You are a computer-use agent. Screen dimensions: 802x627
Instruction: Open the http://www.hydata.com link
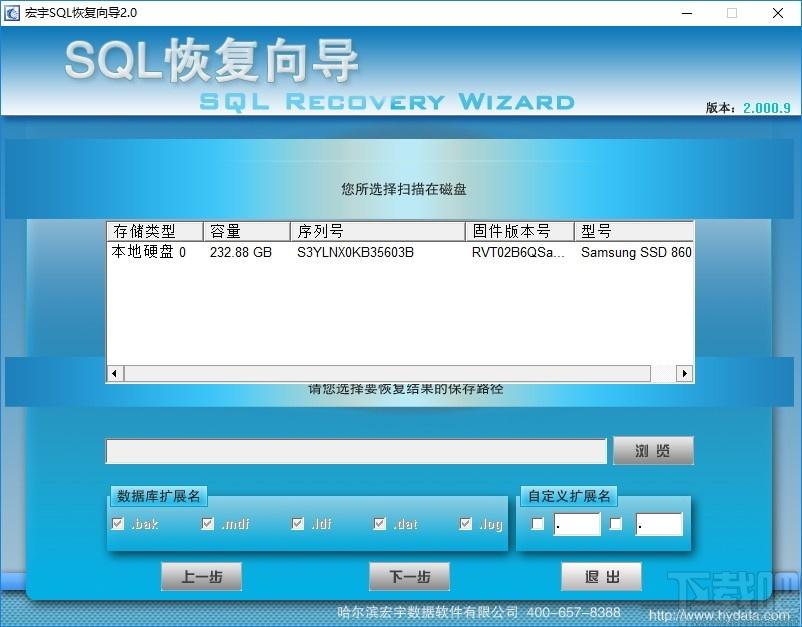tap(720, 615)
